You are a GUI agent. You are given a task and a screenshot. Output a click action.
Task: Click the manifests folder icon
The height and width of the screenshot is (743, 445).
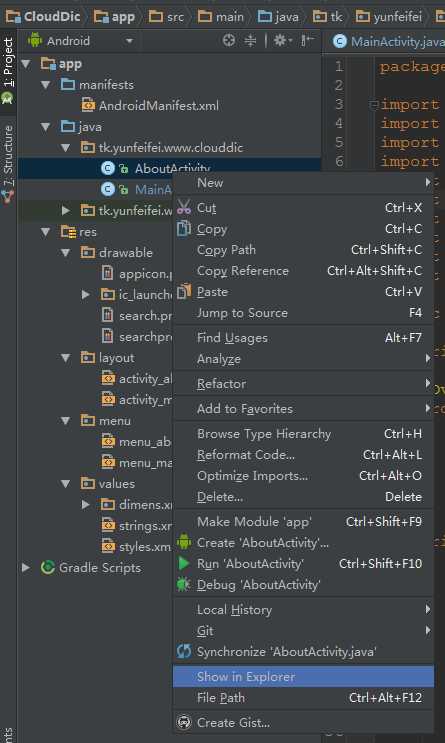tap(68, 85)
